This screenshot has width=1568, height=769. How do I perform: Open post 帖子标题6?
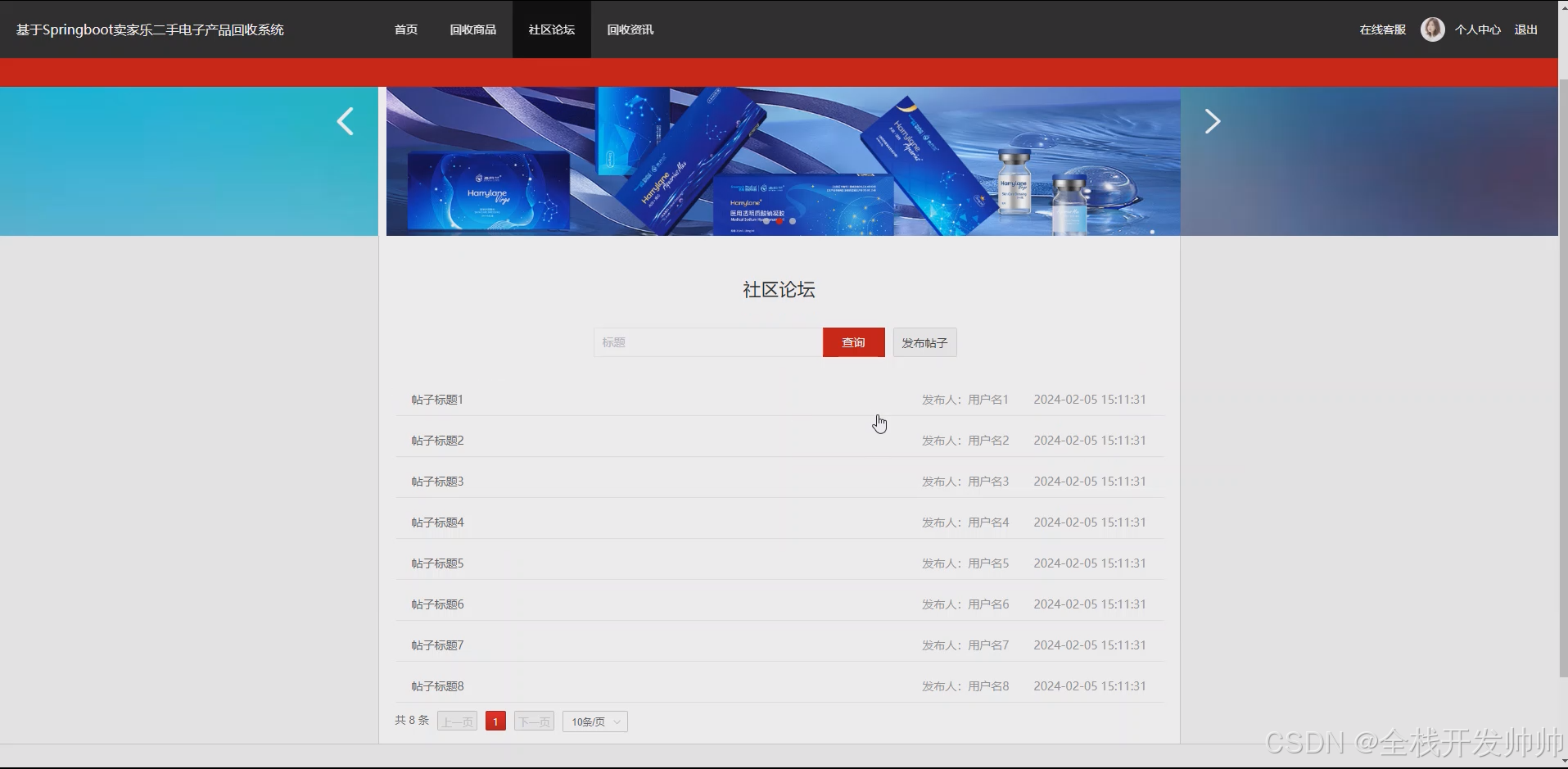pos(437,604)
